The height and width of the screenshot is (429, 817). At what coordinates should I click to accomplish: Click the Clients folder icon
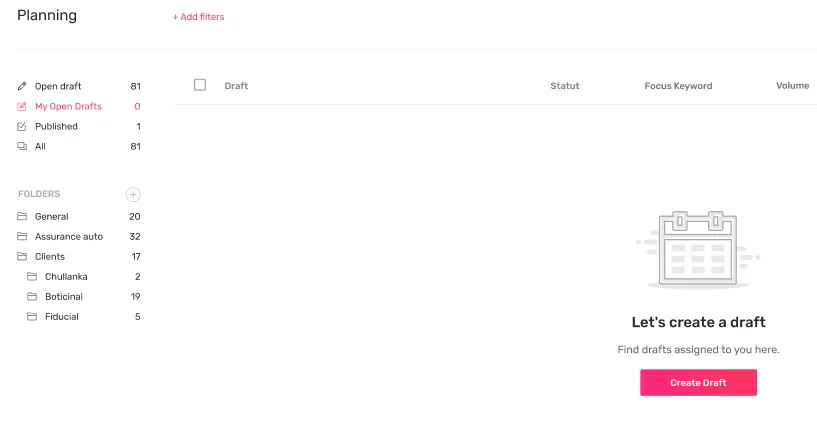point(22,256)
